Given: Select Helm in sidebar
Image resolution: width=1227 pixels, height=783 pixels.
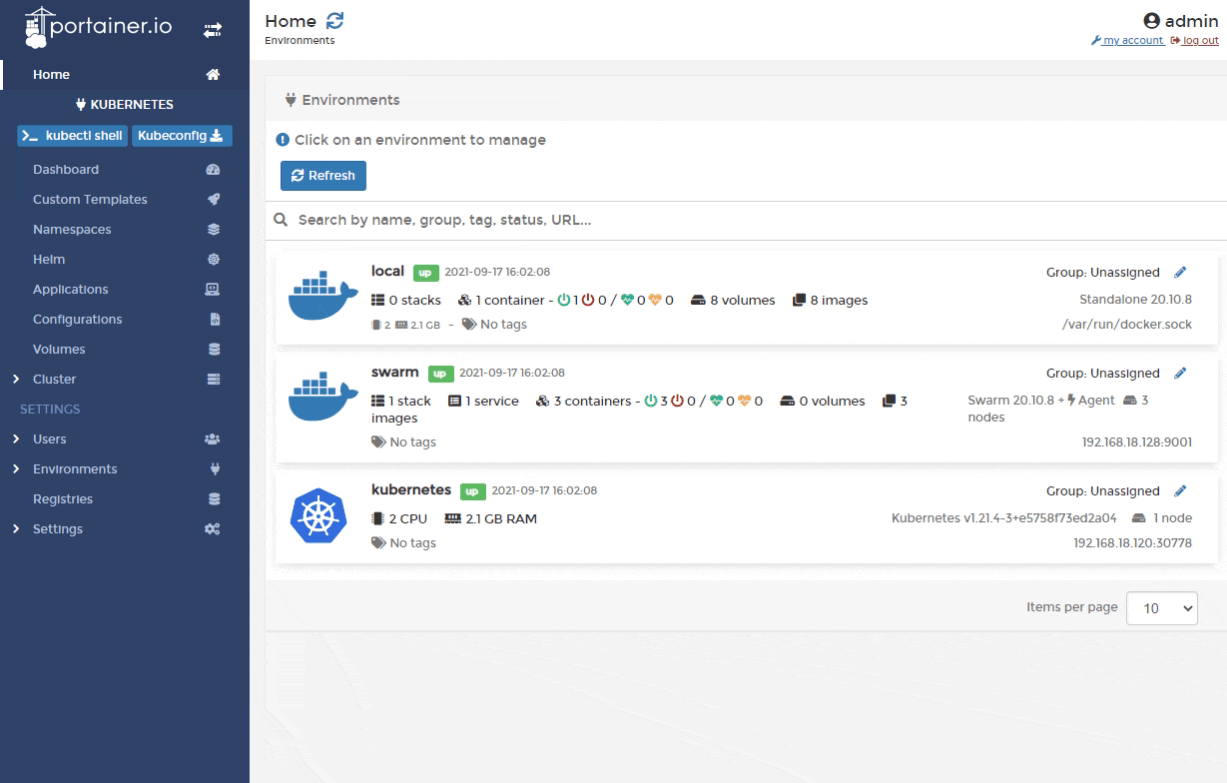Looking at the screenshot, I should (x=49, y=259).
